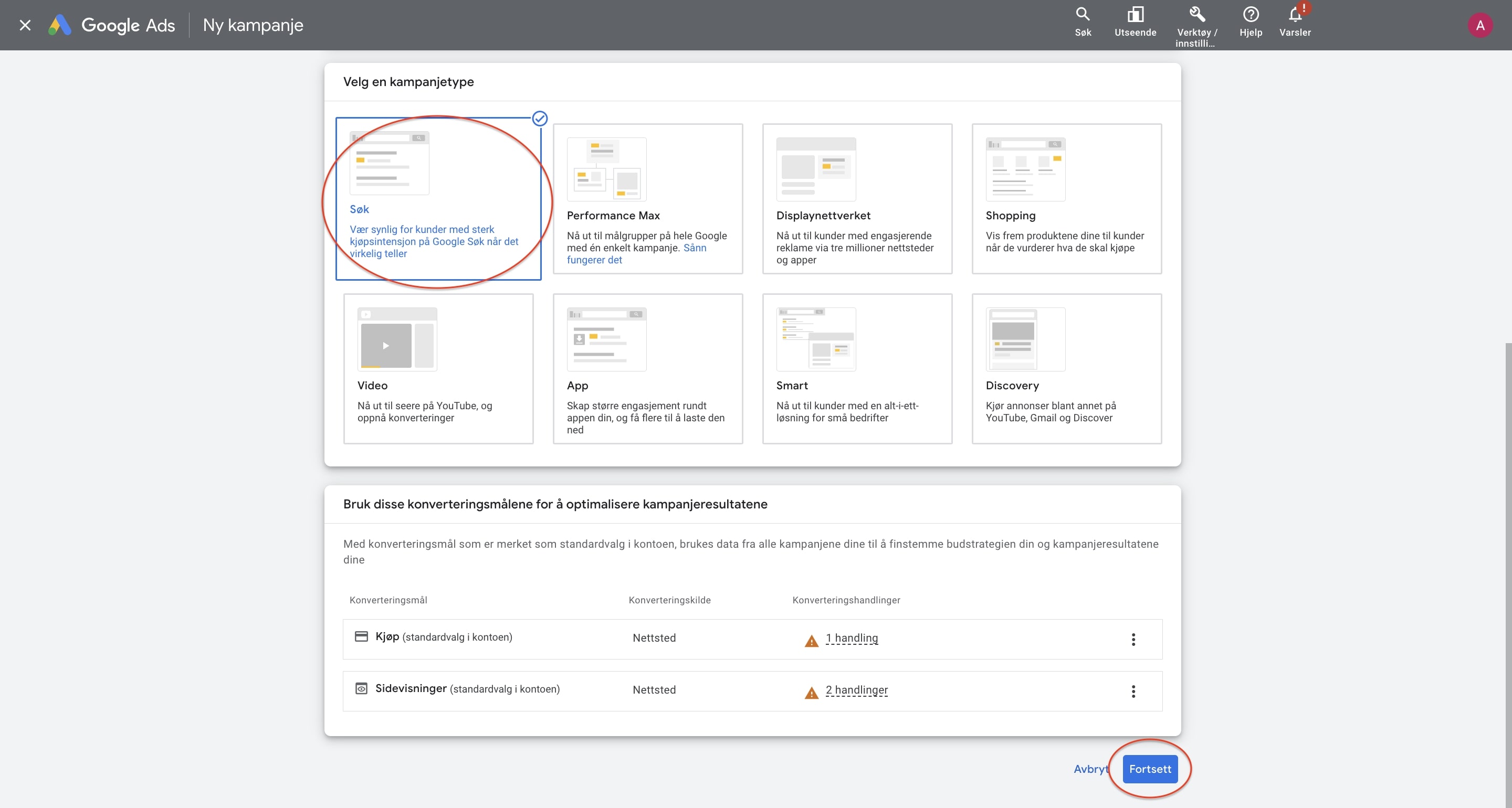Choose the Shopping campaign type card

coord(1066,199)
